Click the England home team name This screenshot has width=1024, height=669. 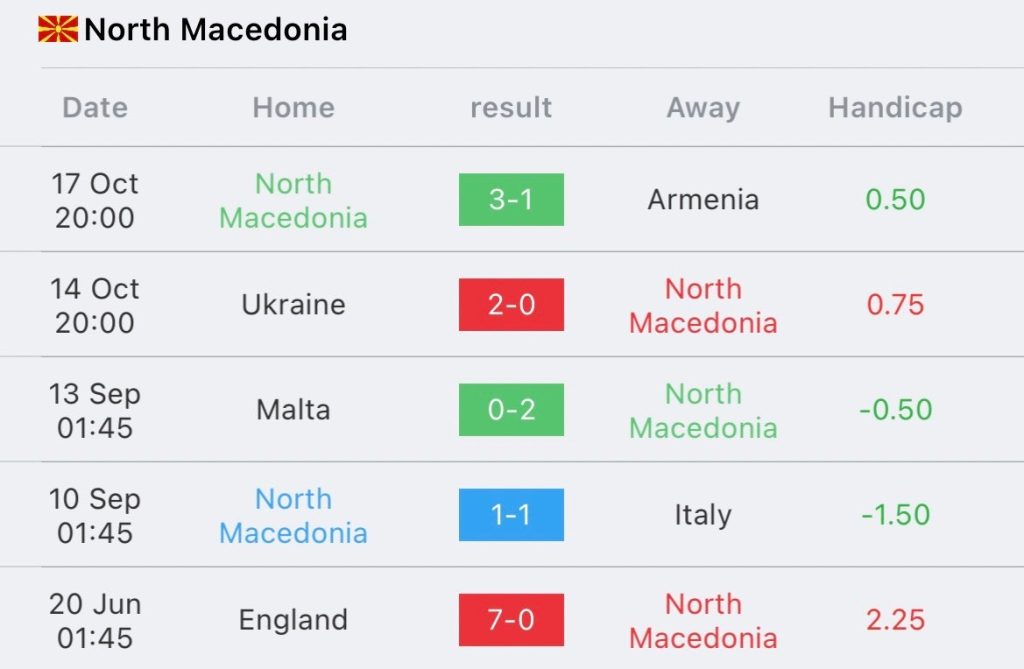[293, 620]
